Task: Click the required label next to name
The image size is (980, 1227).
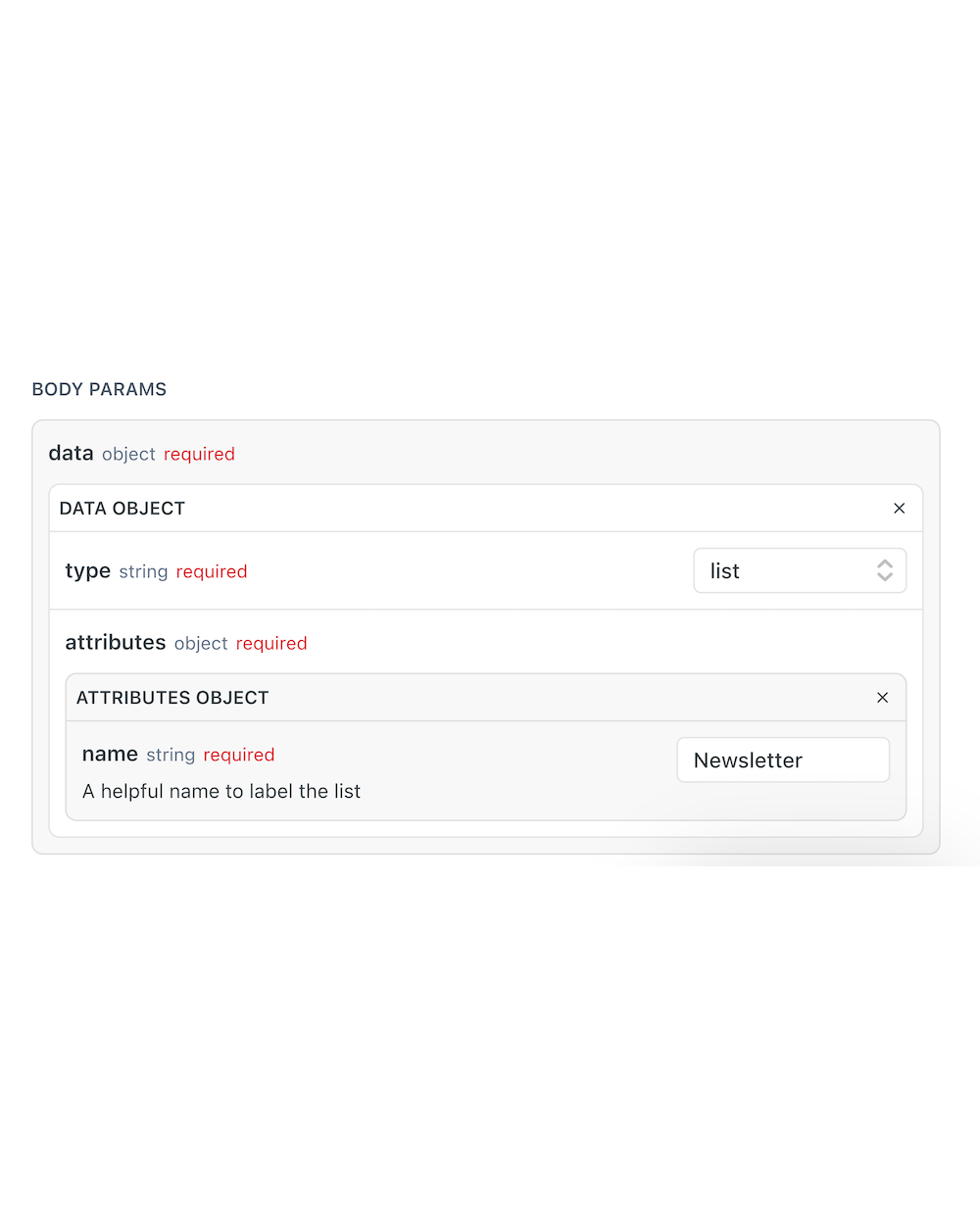Action: [x=239, y=755]
